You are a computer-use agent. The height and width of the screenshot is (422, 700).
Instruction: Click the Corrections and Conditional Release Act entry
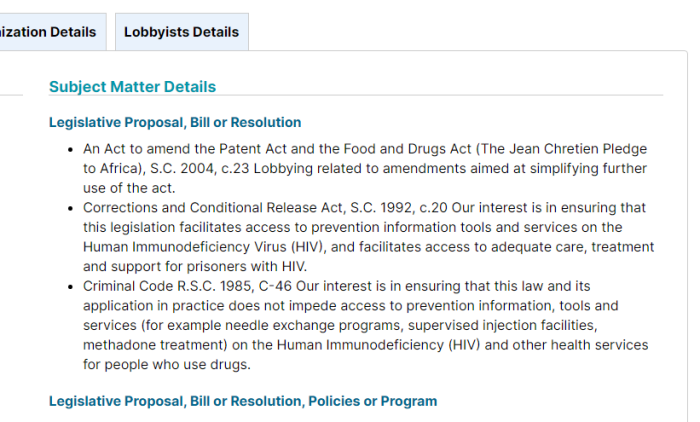(368, 237)
